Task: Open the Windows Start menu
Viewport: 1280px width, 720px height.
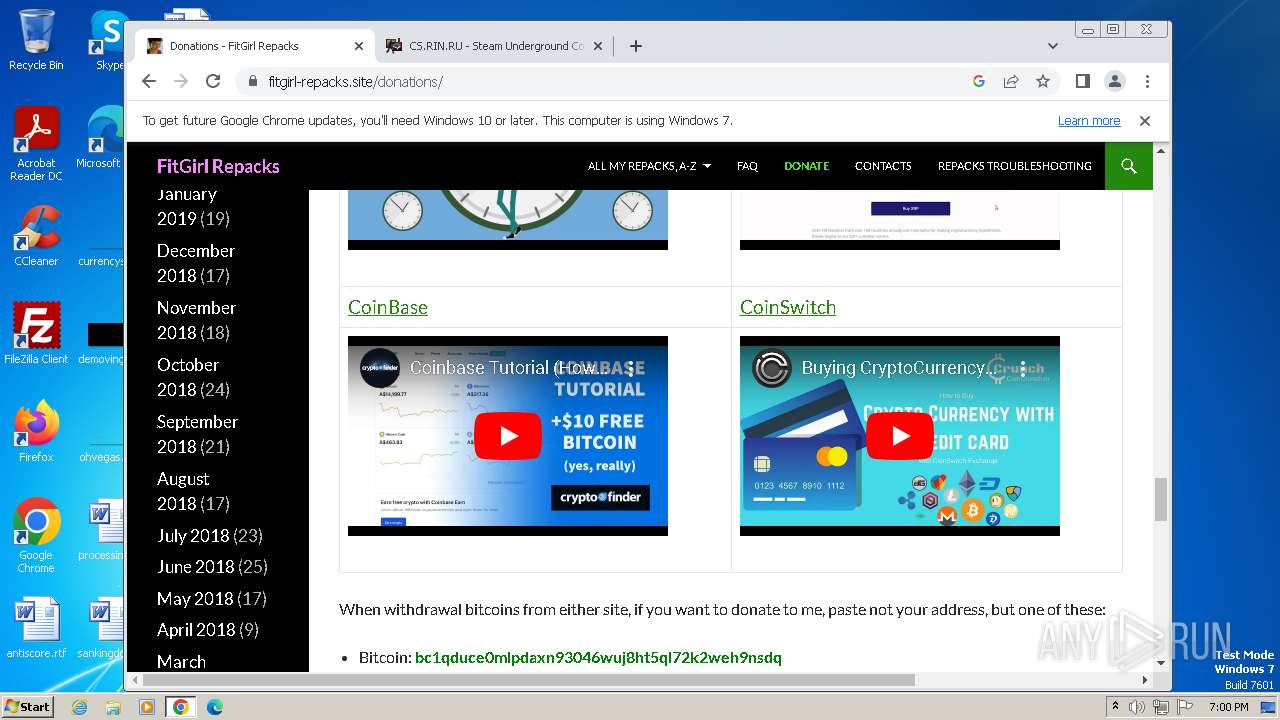Action: [x=28, y=707]
